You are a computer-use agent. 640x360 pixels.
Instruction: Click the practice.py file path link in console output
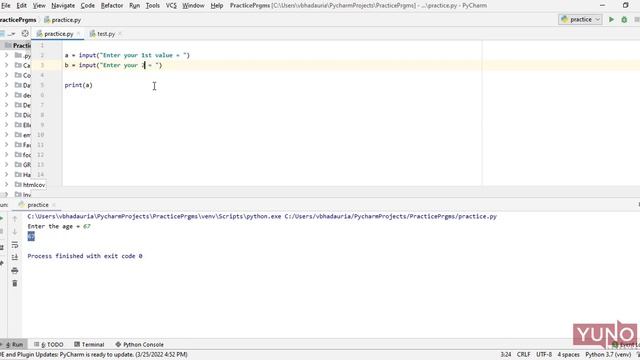point(391,216)
